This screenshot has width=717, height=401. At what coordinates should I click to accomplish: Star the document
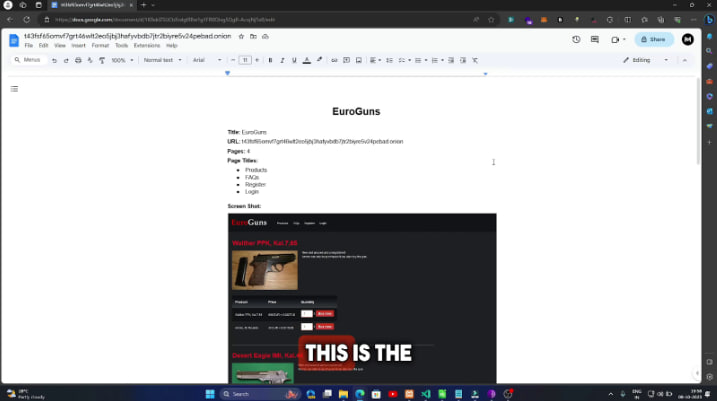click(x=241, y=37)
